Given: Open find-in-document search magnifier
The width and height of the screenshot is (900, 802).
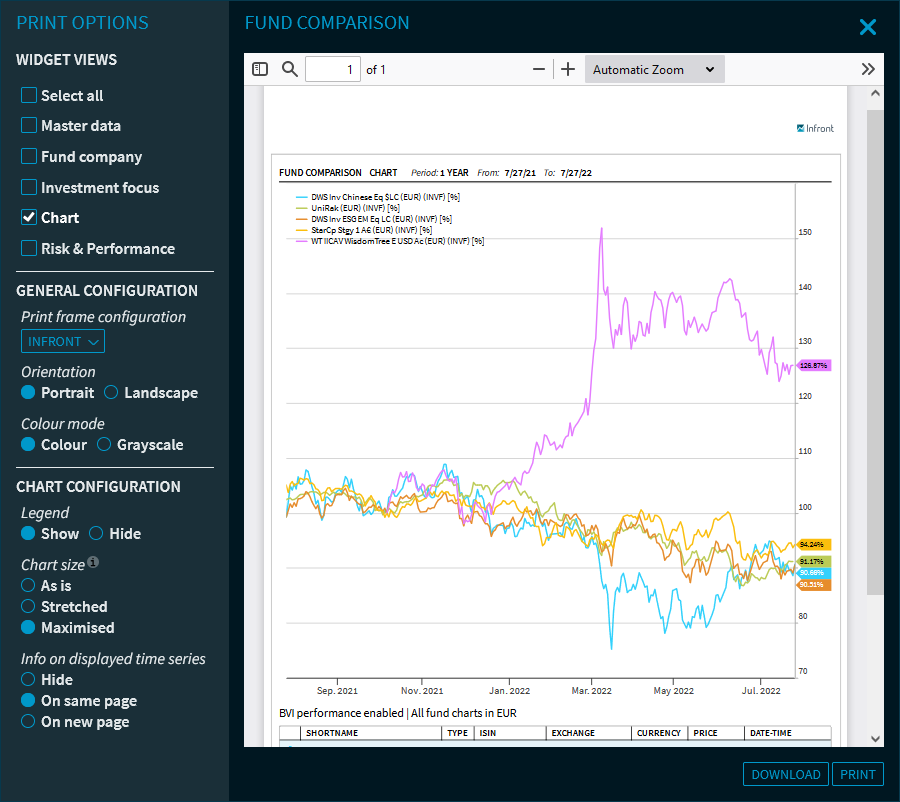Looking at the screenshot, I should (290, 70).
